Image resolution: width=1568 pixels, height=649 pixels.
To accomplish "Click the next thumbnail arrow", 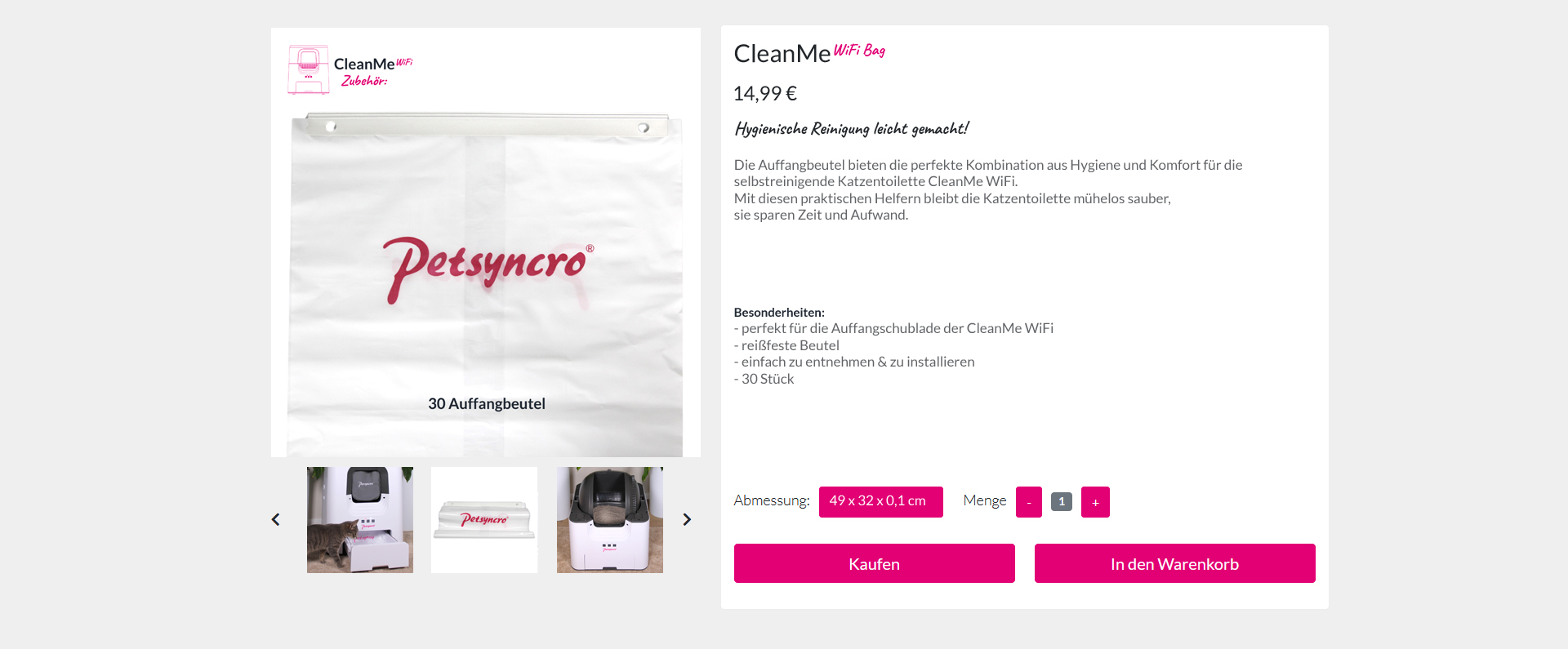I will click(x=687, y=519).
